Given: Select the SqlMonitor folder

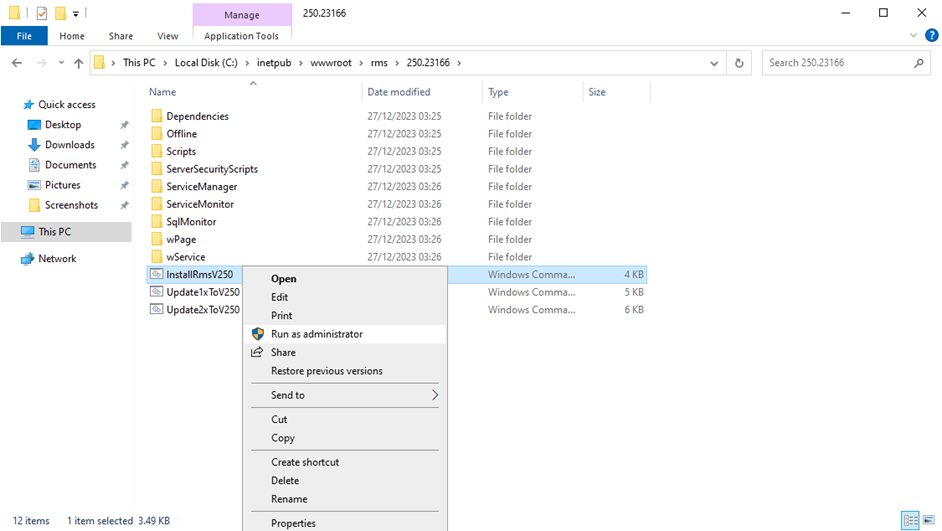Looking at the screenshot, I should pyautogui.click(x=191, y=222).
